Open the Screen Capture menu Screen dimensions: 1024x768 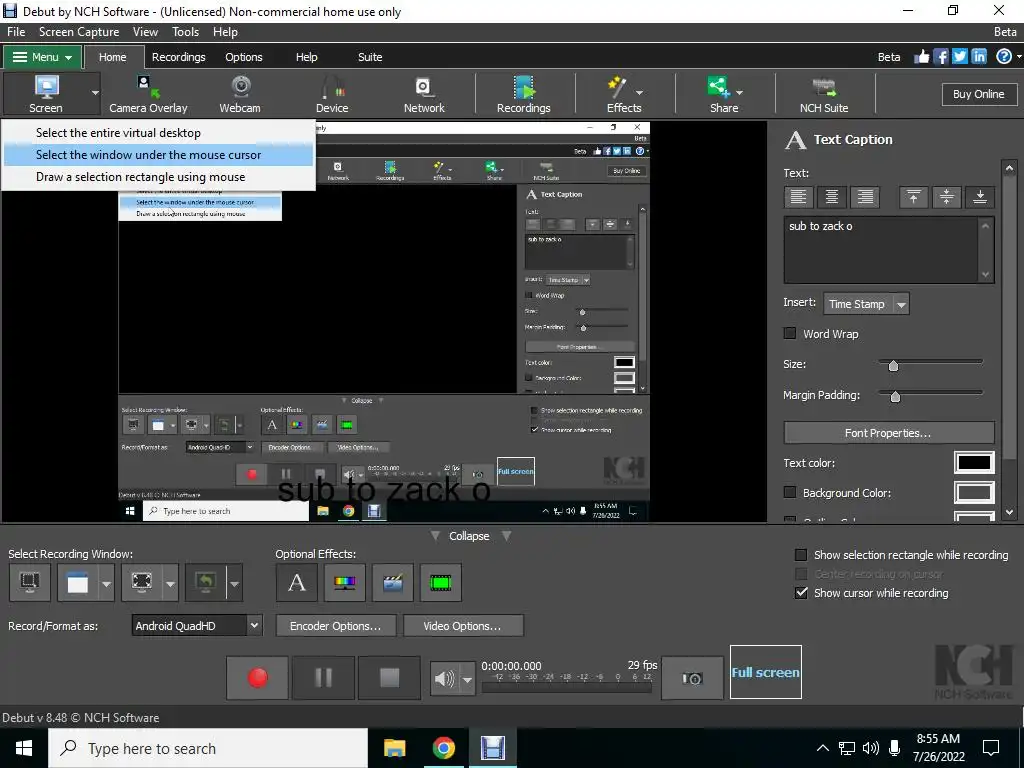coord(79,32)
